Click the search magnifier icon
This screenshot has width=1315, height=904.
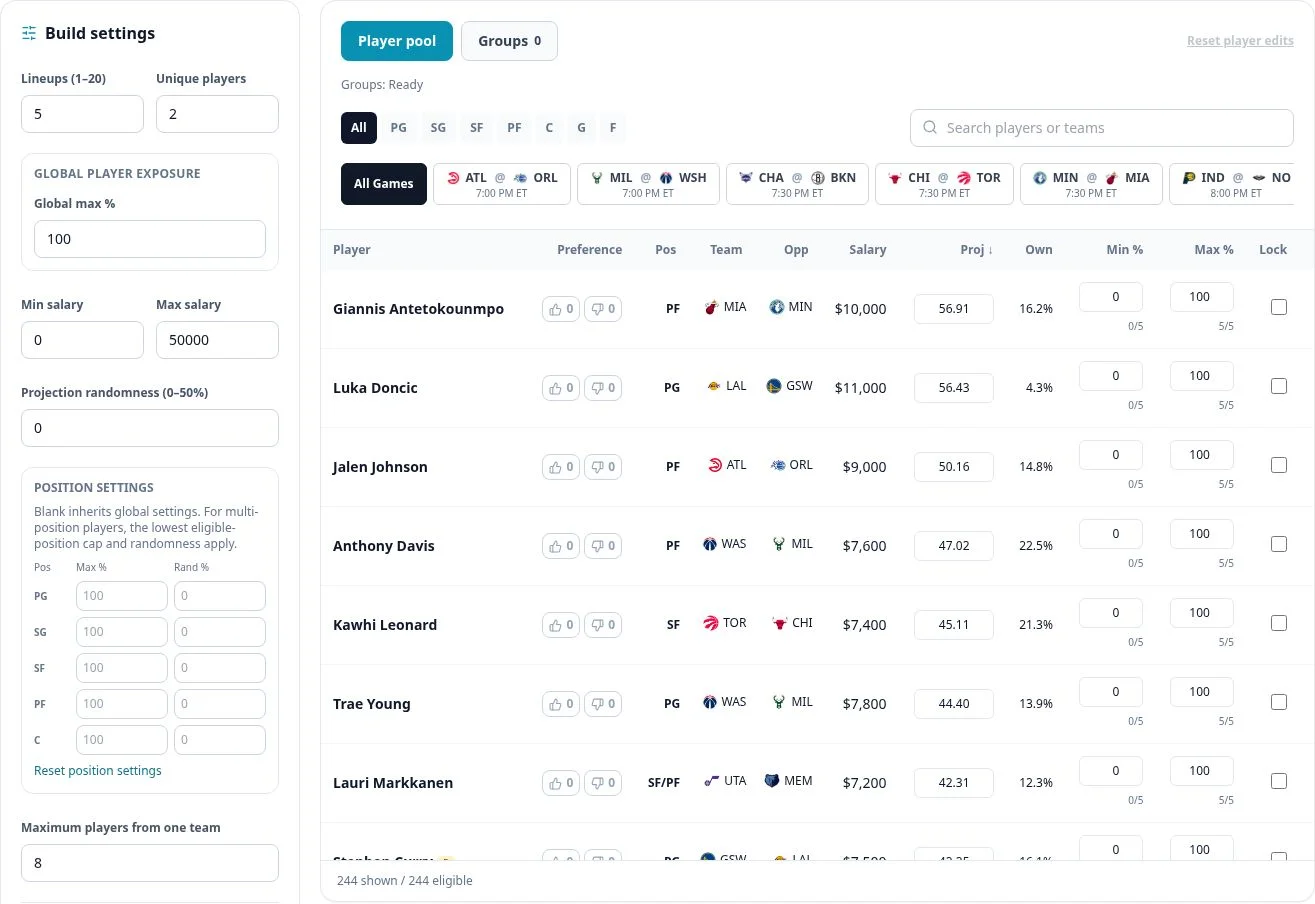(930, 128)
